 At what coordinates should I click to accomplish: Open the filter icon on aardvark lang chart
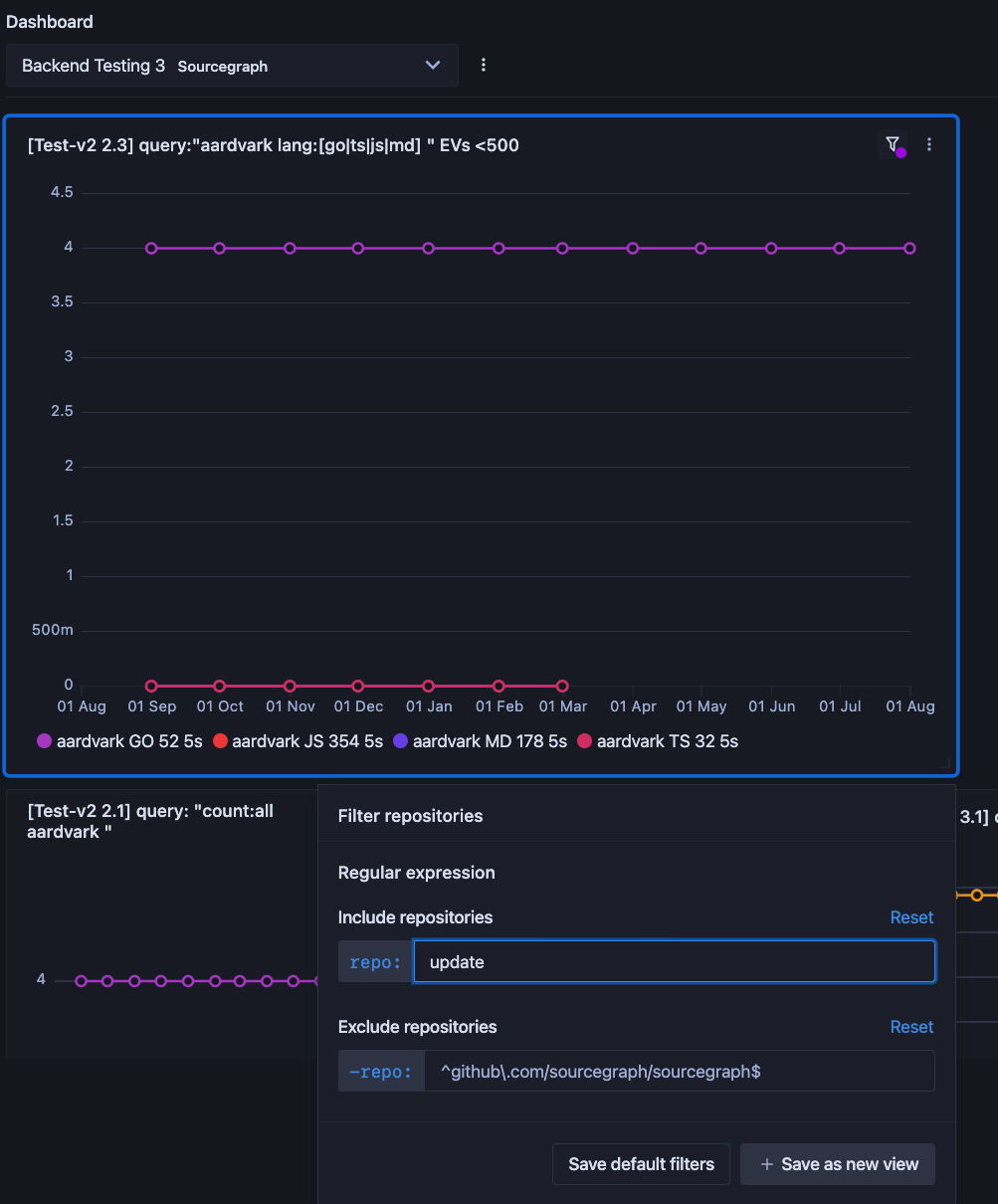pos(893,144)
